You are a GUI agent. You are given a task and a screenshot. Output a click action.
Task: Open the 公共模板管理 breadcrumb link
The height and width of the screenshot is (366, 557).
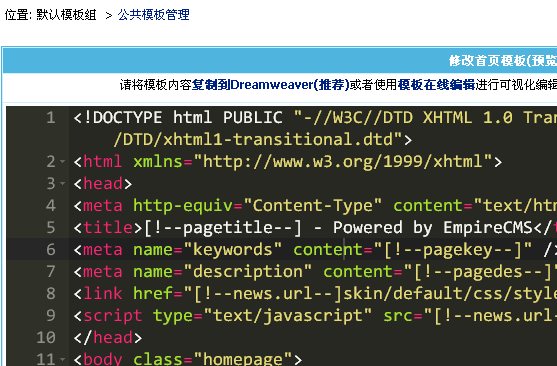pyautogui.click(x=153, y=15)
